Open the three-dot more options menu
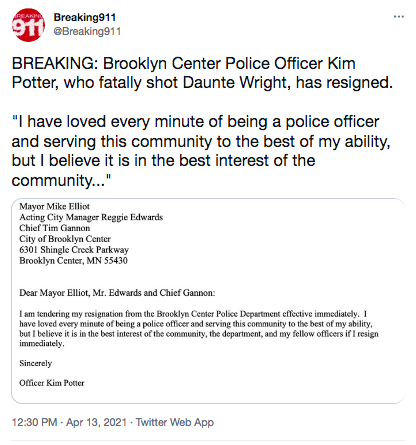The height and width of the screenshot is (445, 416). pos(399,17)
